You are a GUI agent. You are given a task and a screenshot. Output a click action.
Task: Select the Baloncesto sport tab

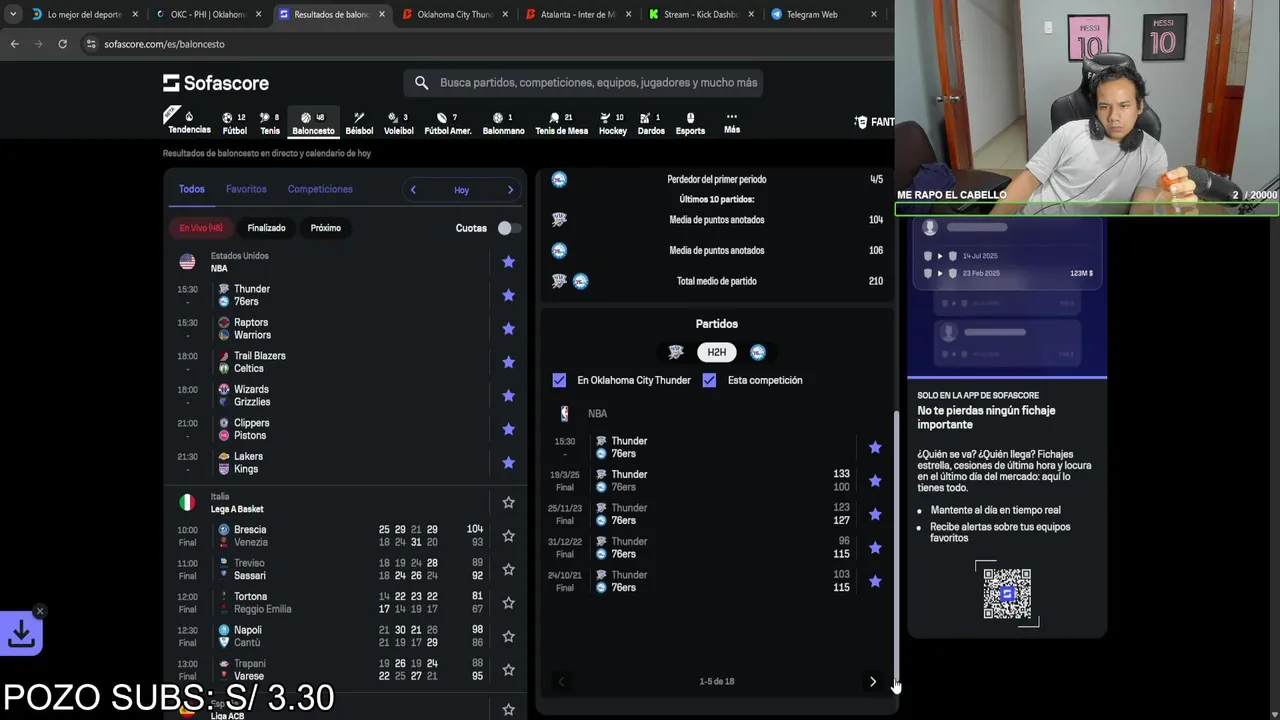(313, 123)
